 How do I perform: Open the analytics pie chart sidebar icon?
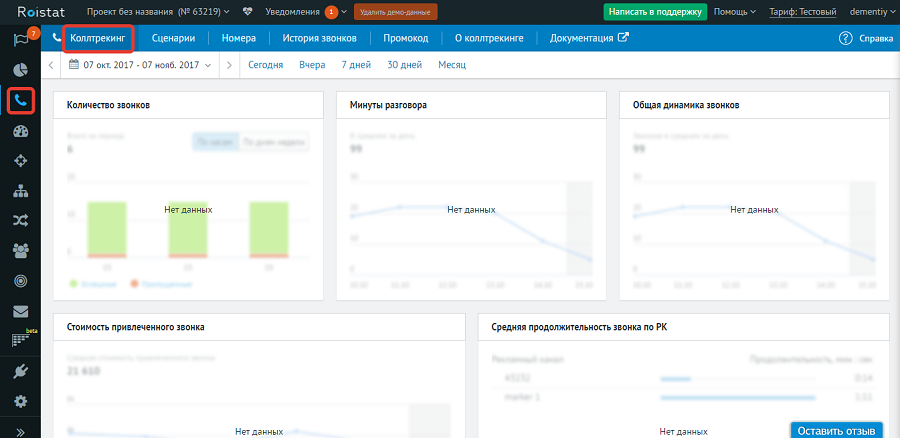point(20,70)
